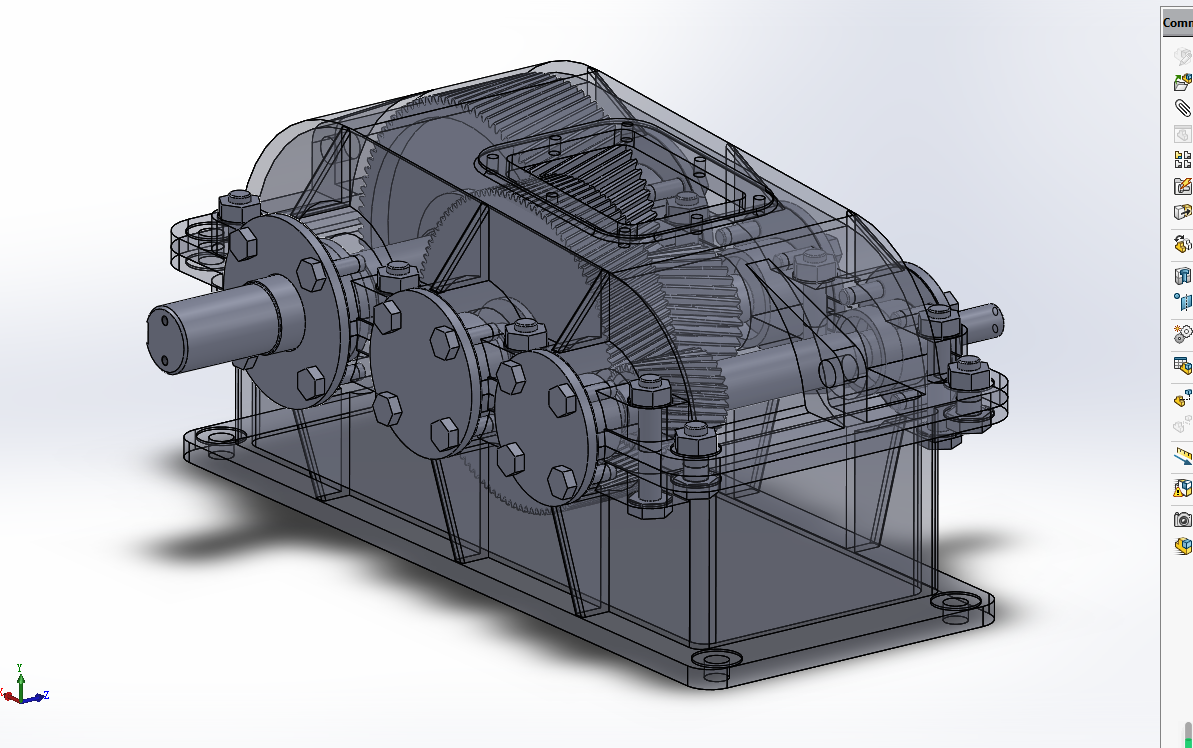
Task: Click the greyed Explode Line Sketch icon
Action: [x=1182, y=425]
